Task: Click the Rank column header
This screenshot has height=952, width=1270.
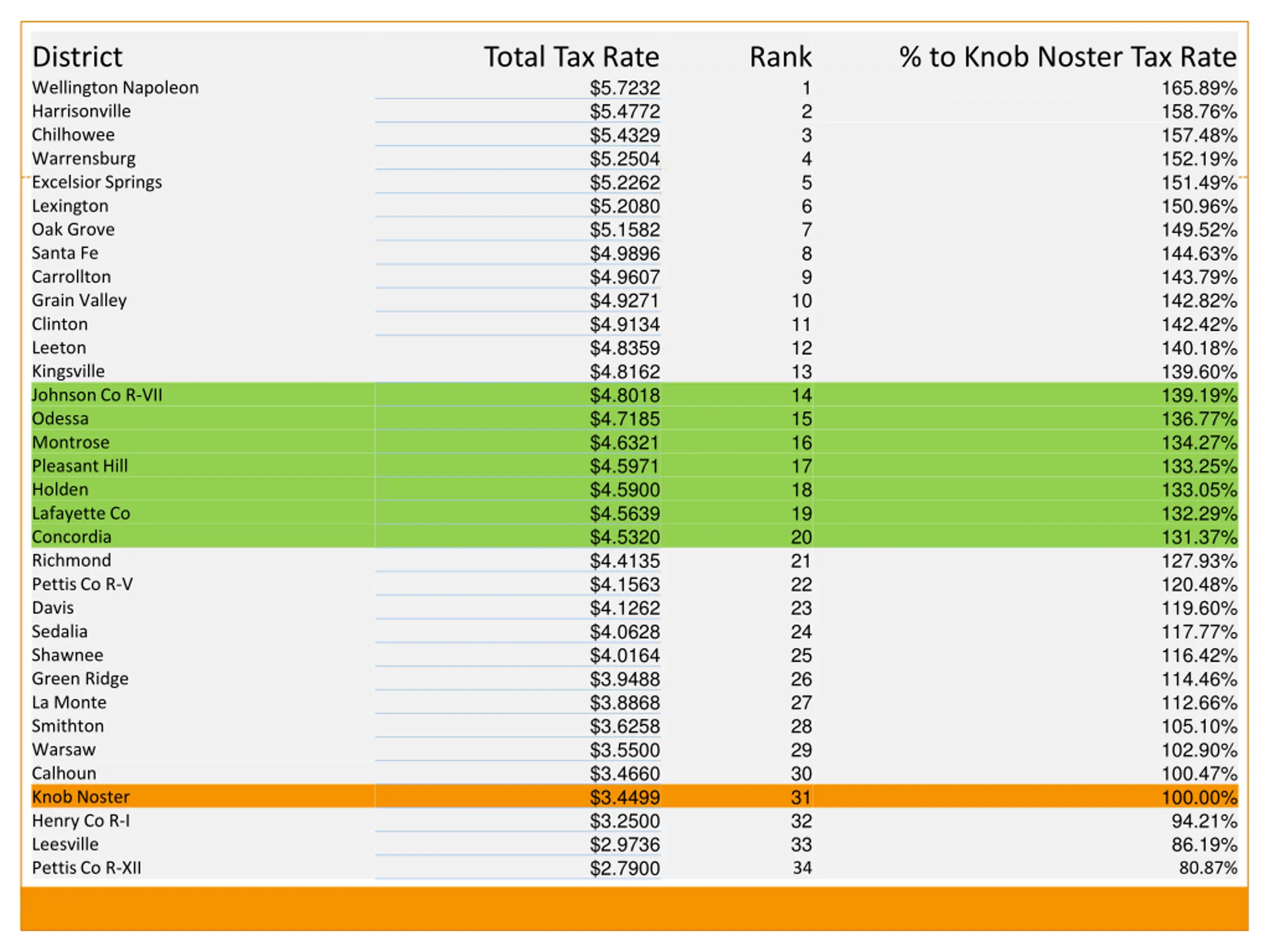Action: tap(780, 57)
